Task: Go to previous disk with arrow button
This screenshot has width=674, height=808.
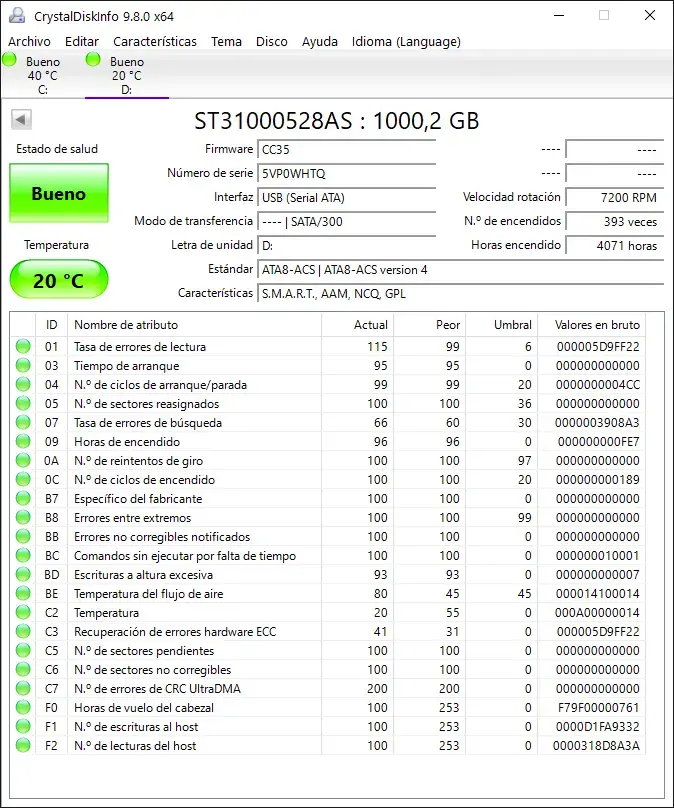Action: [x=22, y=120]
